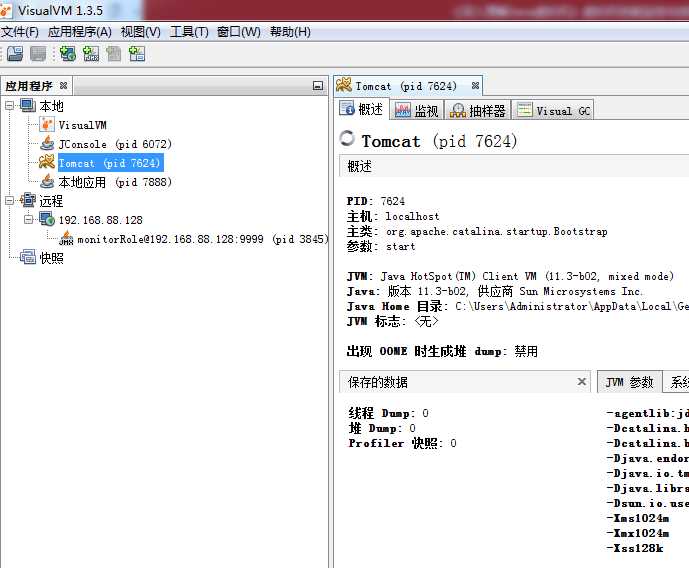This screenshot has height=568, width=689.
Task: Click the 快照 snapshots icon
Action: [x=28, y=257]
